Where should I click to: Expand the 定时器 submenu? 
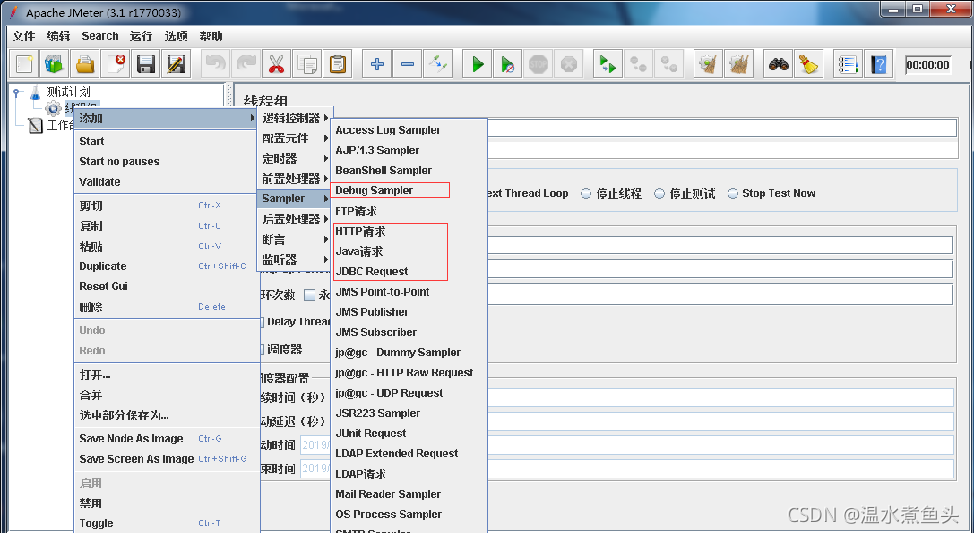click(x=295, y=158)
